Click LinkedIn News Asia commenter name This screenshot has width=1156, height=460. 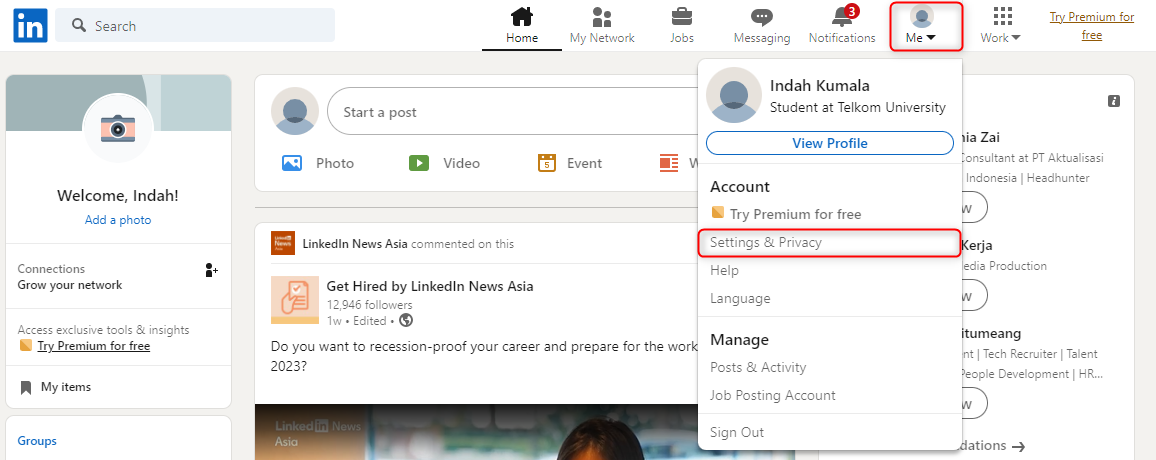[x=355, y=244]
